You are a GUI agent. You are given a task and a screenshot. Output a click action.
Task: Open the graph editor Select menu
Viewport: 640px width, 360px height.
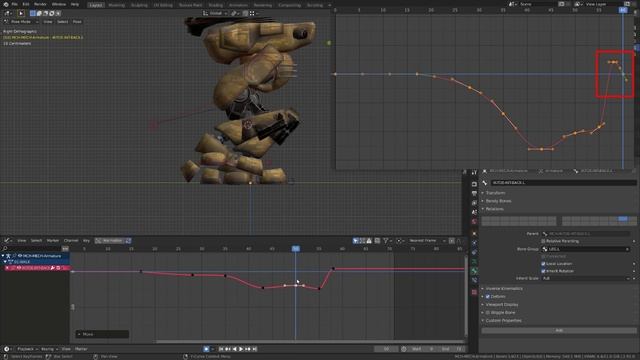point(36,241)
